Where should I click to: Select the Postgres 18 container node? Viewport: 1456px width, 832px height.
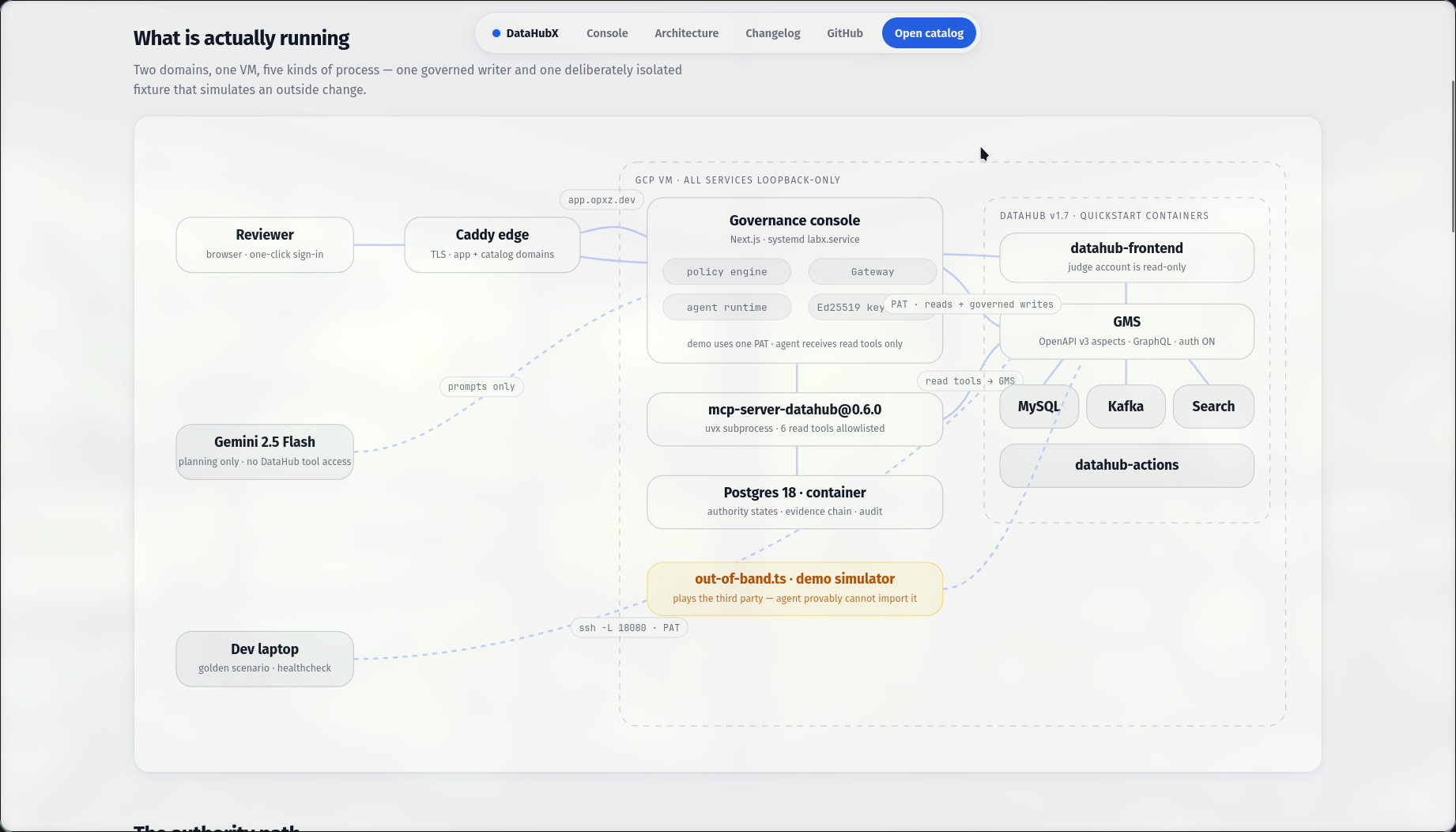(794, 502)
